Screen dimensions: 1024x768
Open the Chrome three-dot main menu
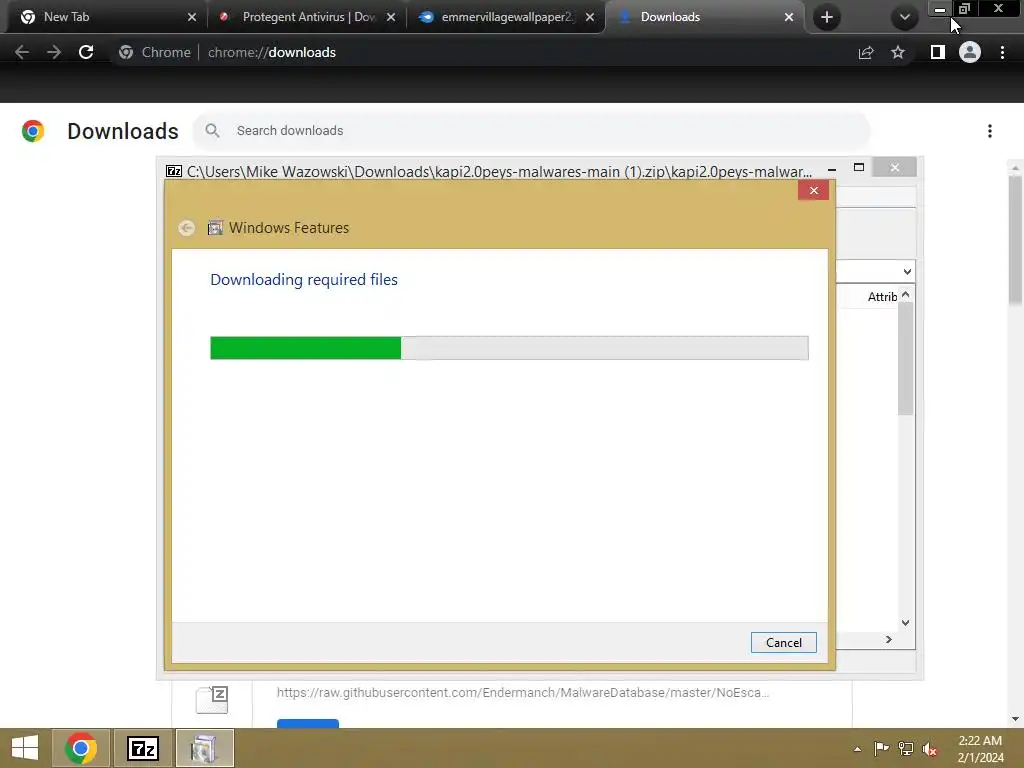click(1002, 52)
